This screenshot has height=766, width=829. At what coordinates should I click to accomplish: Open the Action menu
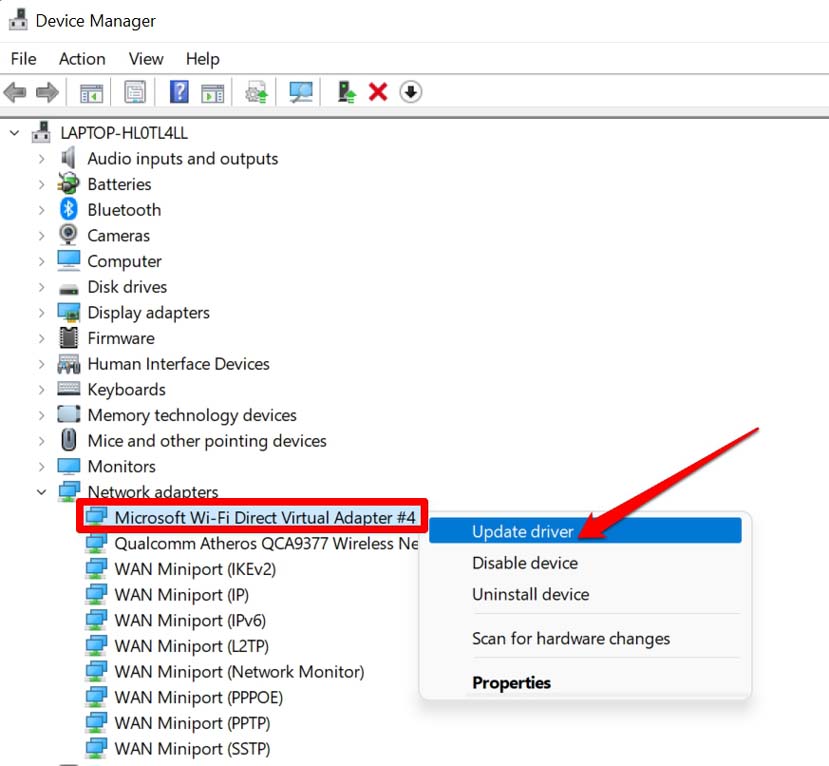pos(82,59)
